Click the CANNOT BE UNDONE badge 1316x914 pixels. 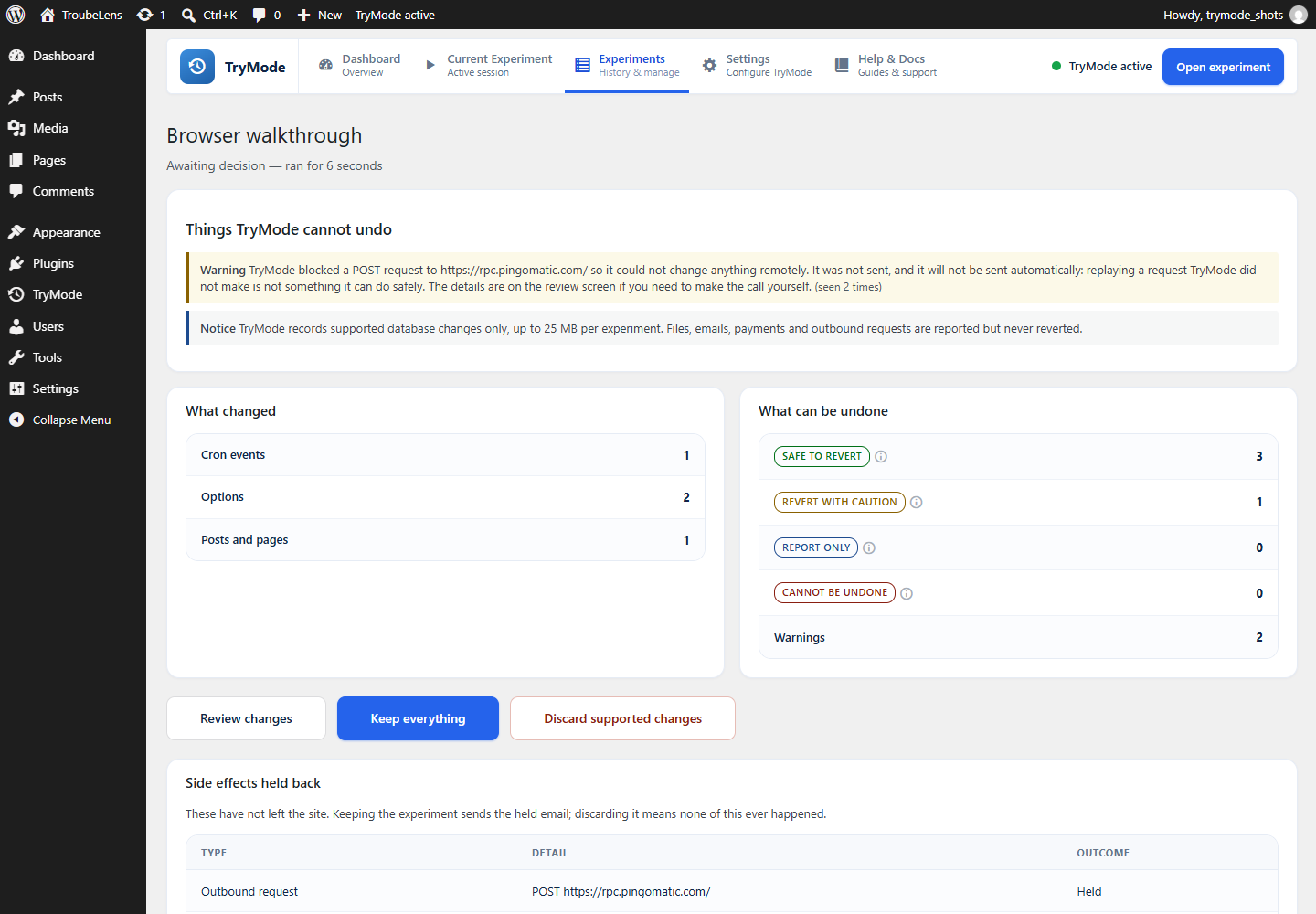[834, 592]
